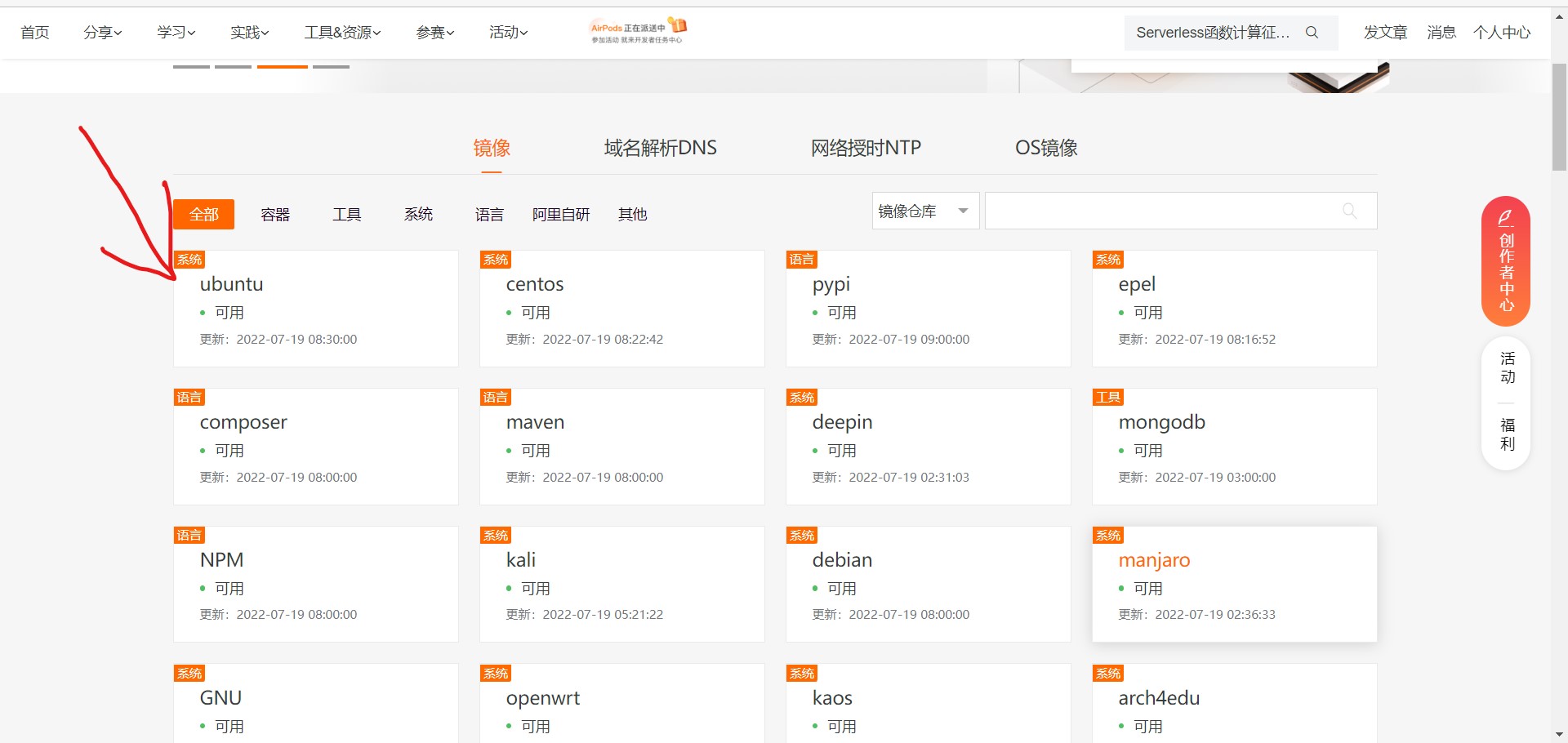Filter mirrors by 系统 category
Image resolution: width=1568 pixels, height=743 pixels.
tap(418, 214)
